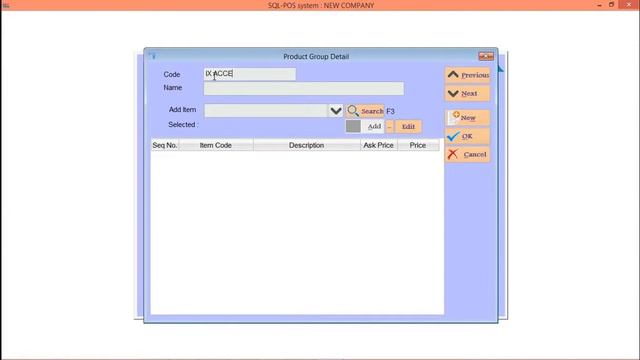Sort by the Item Code column header
Image resolution: width=640 pixels, height=360 pixels.
[216, 145]
